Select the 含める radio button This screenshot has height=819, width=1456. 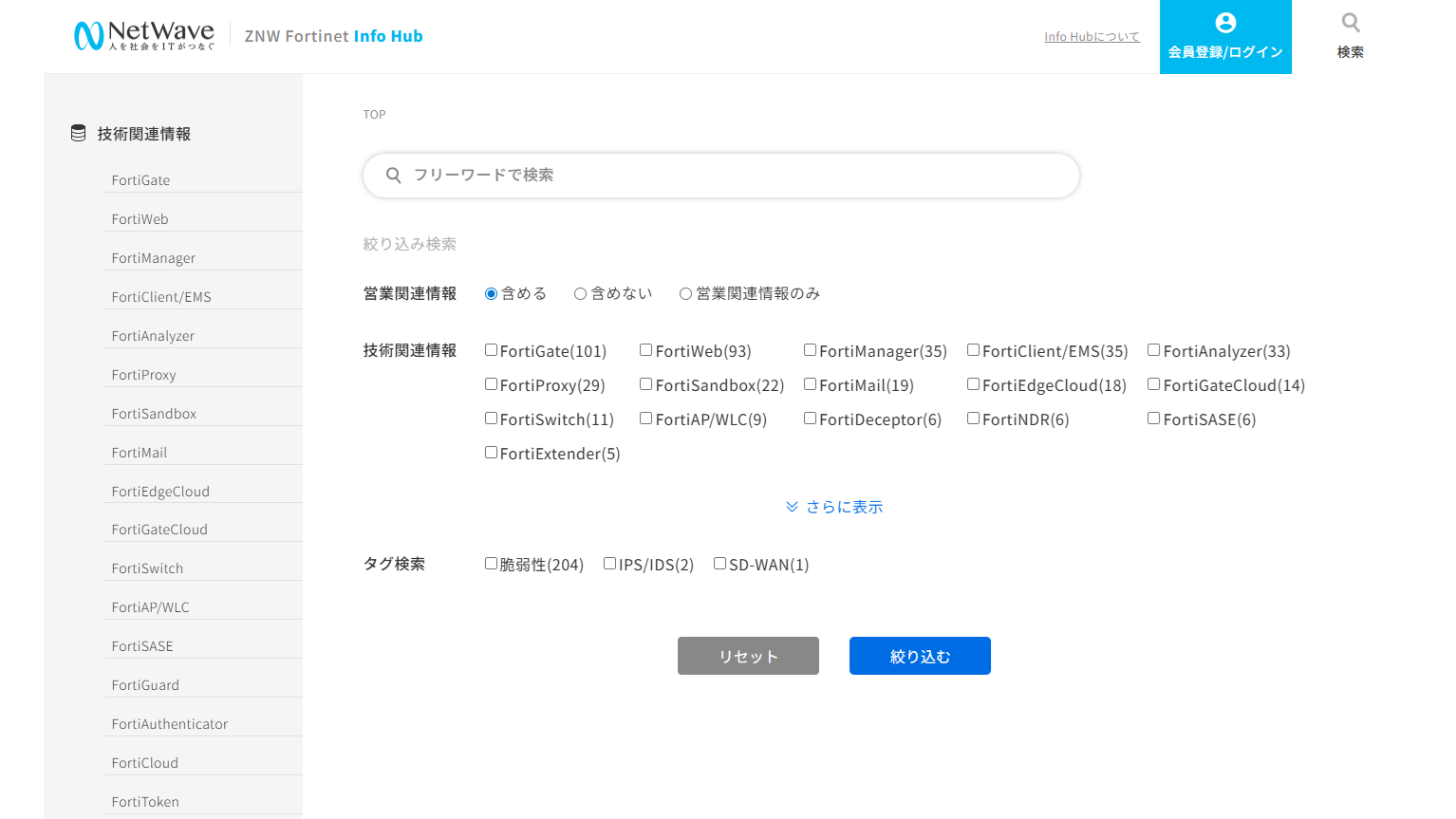tap(491, 294)
